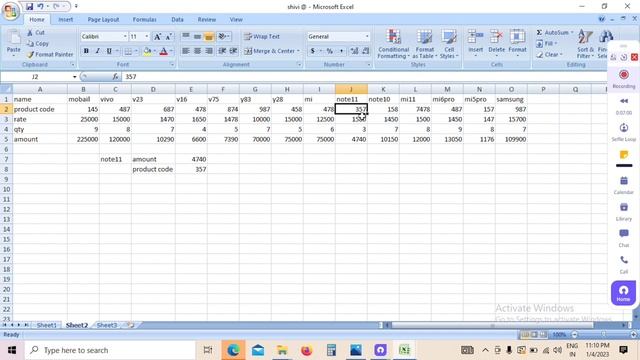The height and width of the screenshot is (360, 640).
Task: Click the Office button orb
Action: (x=11, y=11)
